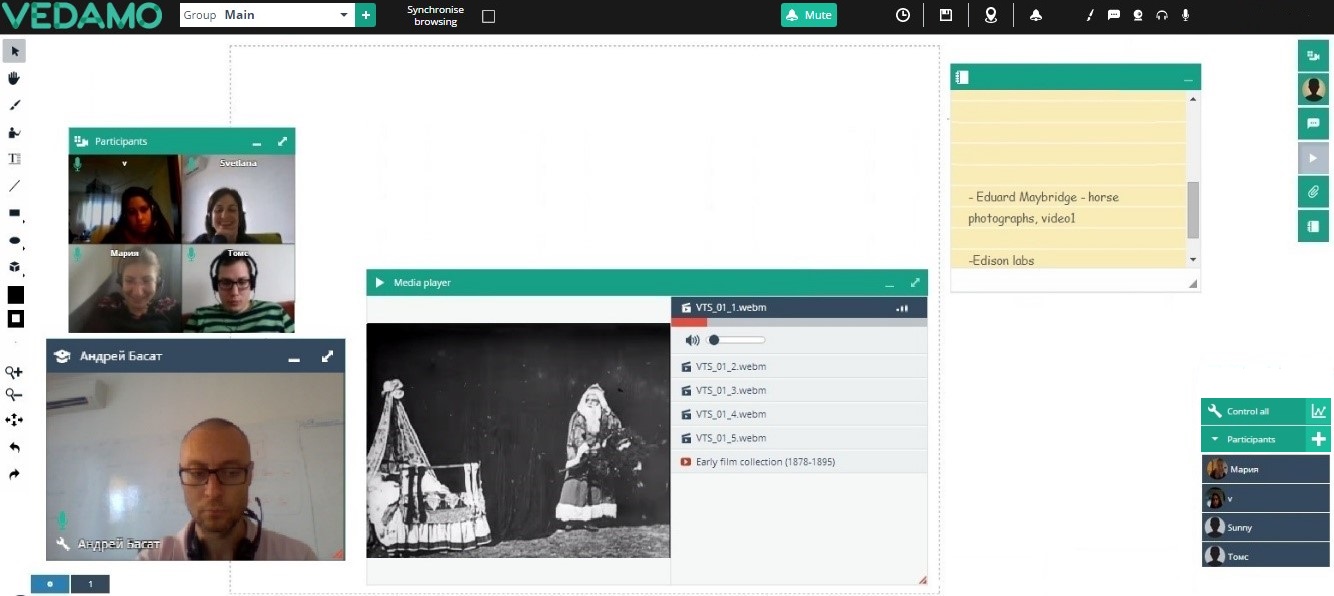Add participant with plus button
The width and height of the screenshot is (1334, 596).
point(1319,439)
